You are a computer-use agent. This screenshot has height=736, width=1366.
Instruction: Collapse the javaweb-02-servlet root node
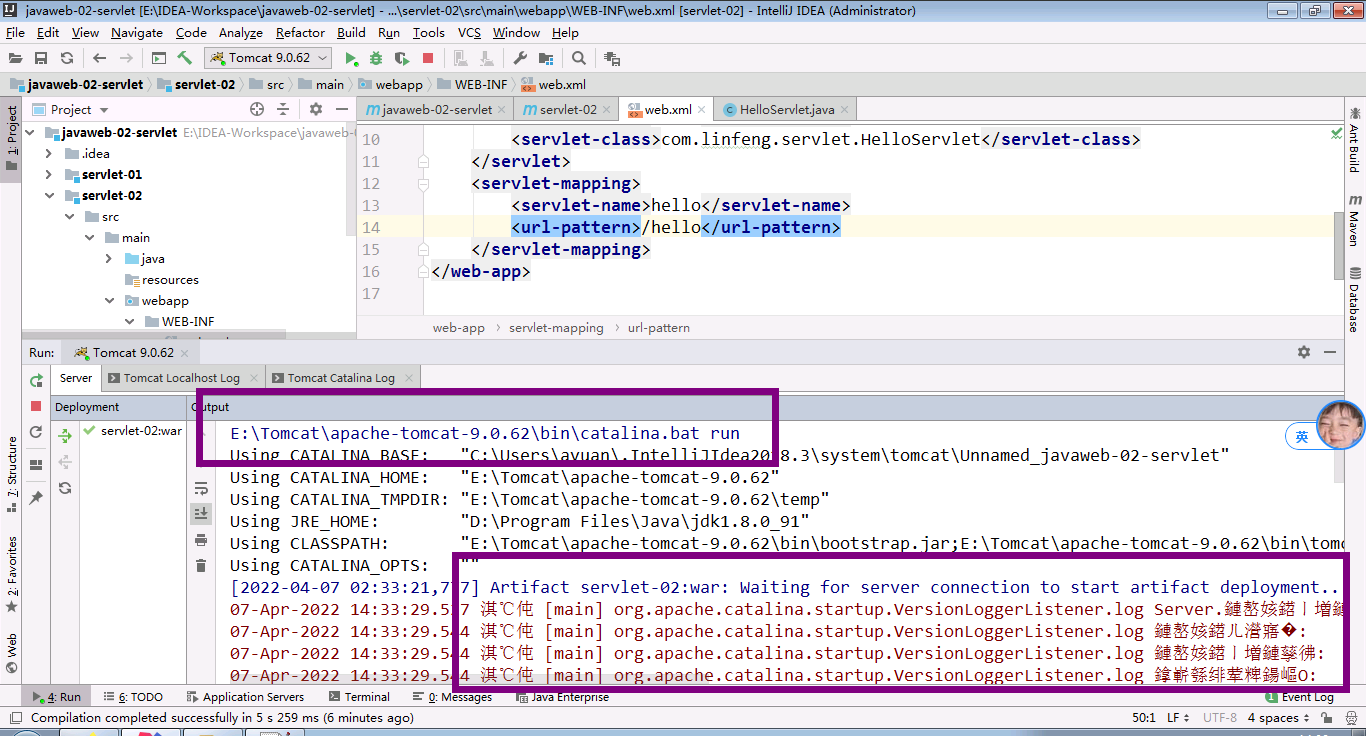click(30, 132)
